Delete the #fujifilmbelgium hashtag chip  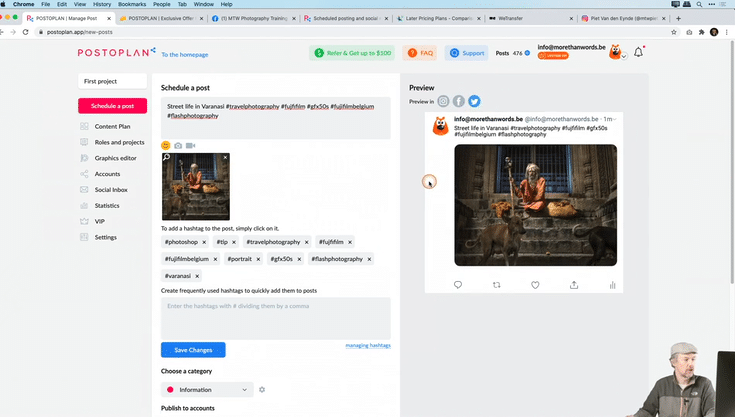pyautogui.click(x=215, y=259)
